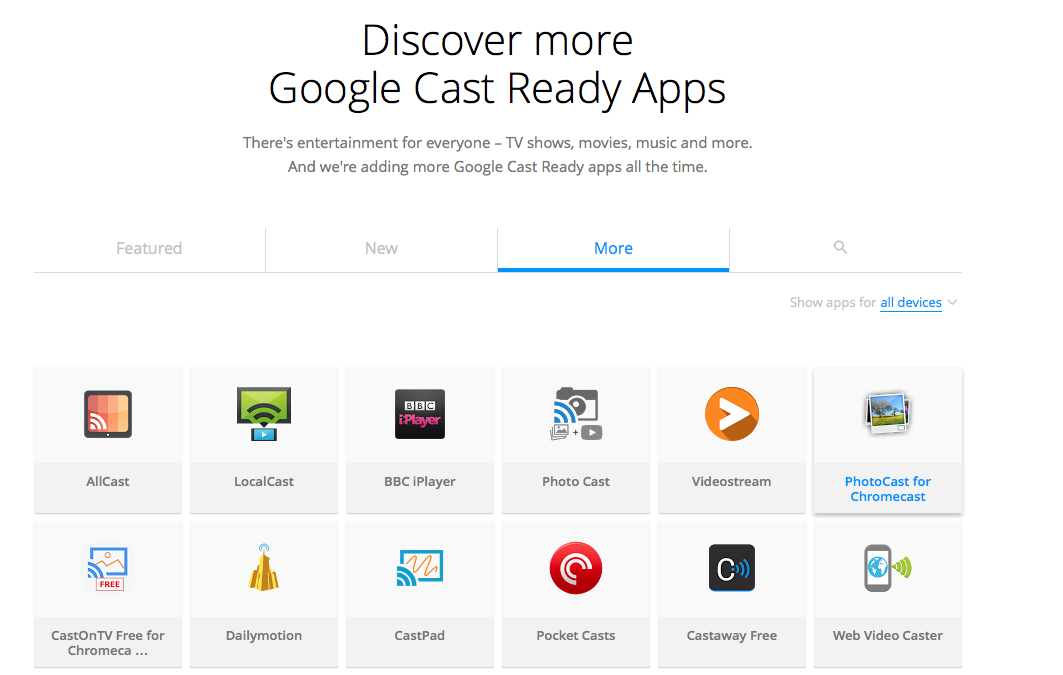Open the Web Video Caster phone icon

887,567
